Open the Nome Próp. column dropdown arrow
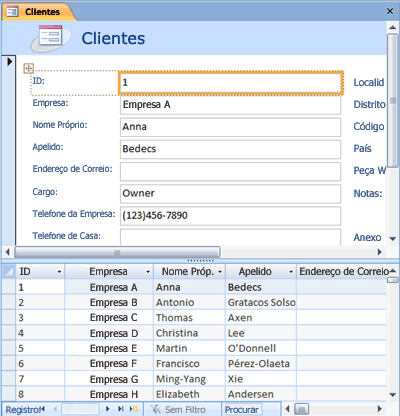The width and height of the screenshot is (400, 416). pyautogui.click(x=220, y=272)
